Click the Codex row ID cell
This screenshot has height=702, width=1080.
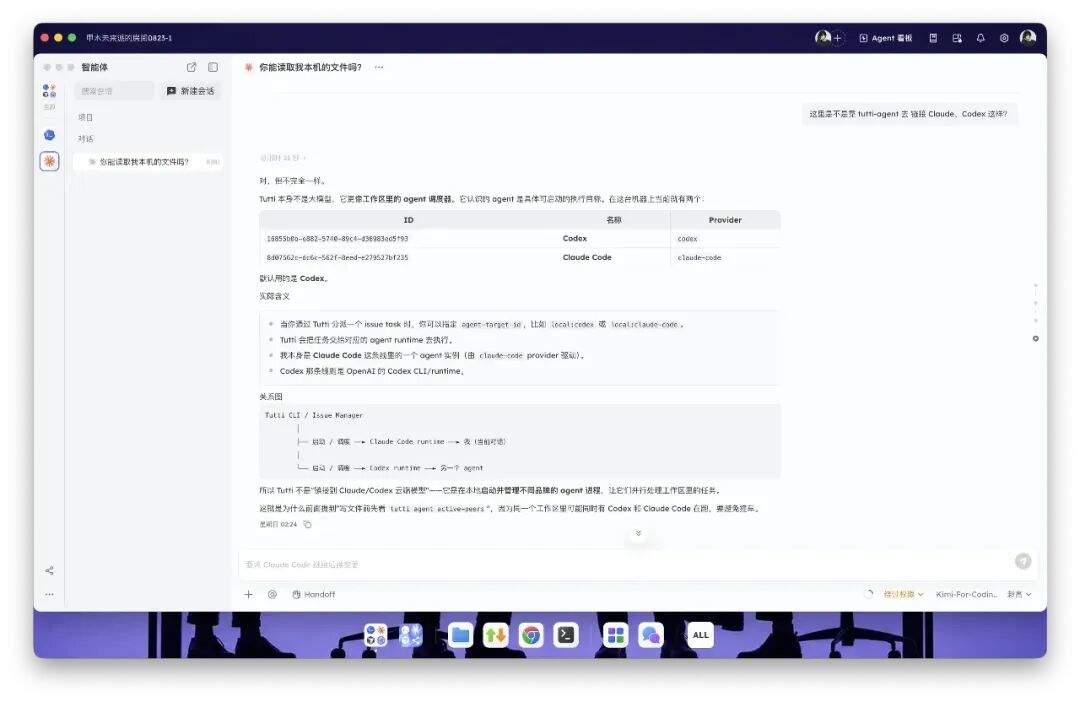[x=338, y=239]
